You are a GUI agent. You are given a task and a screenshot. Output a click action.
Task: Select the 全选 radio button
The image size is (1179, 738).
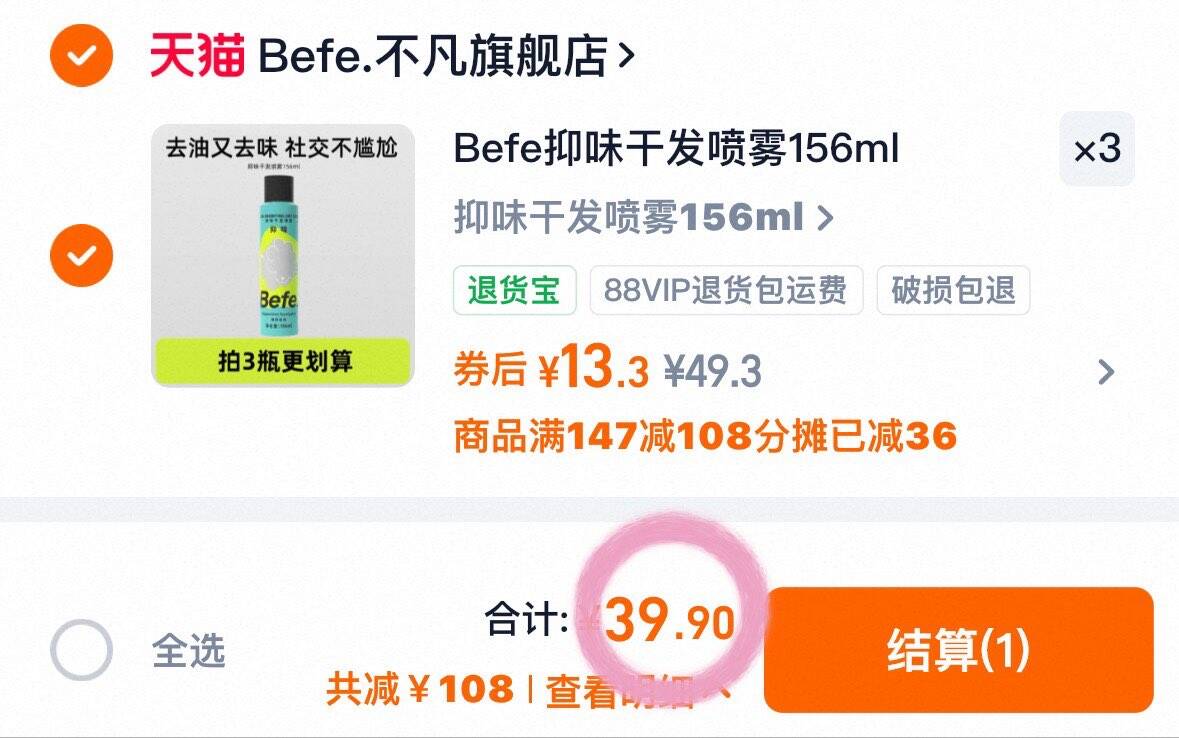click(81, 650)
